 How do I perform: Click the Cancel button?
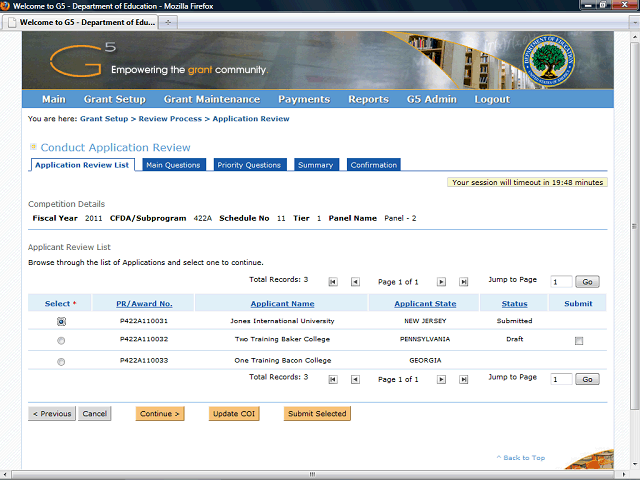click(94, 413)
